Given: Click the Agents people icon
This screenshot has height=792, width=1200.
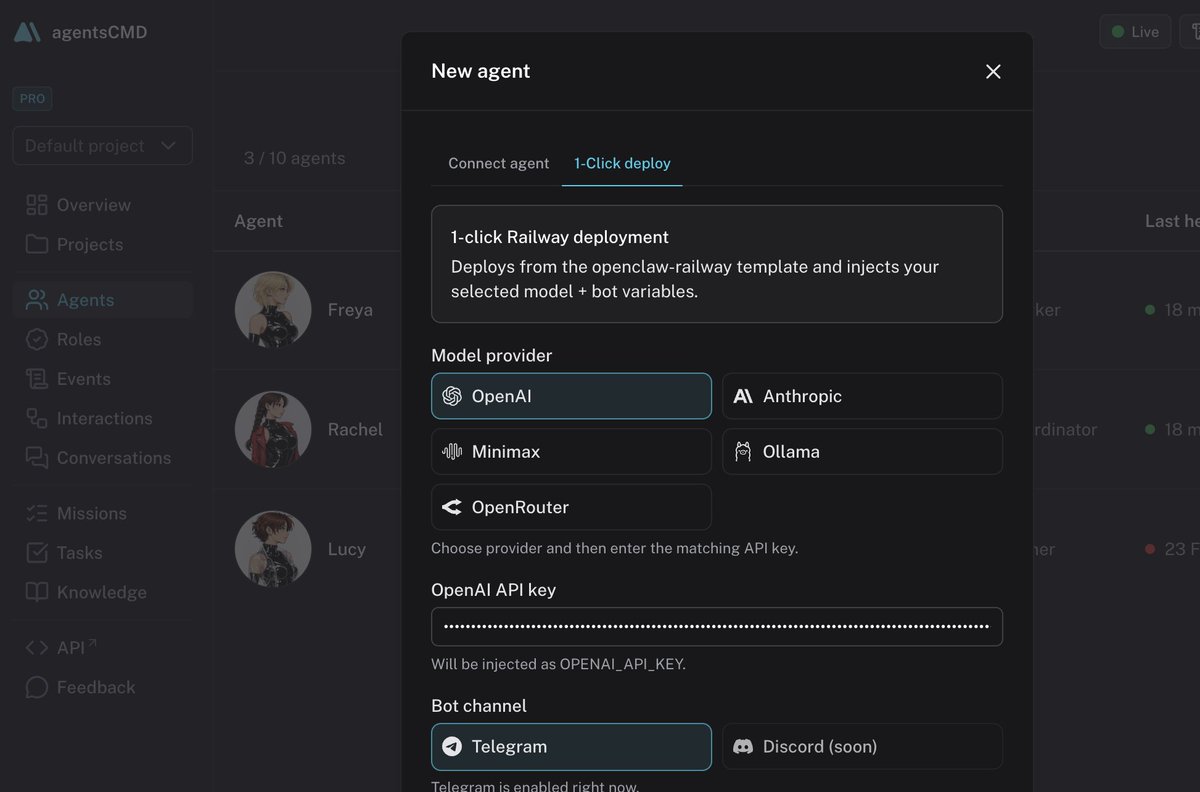Looking at the screenshot, I should 37,300.
